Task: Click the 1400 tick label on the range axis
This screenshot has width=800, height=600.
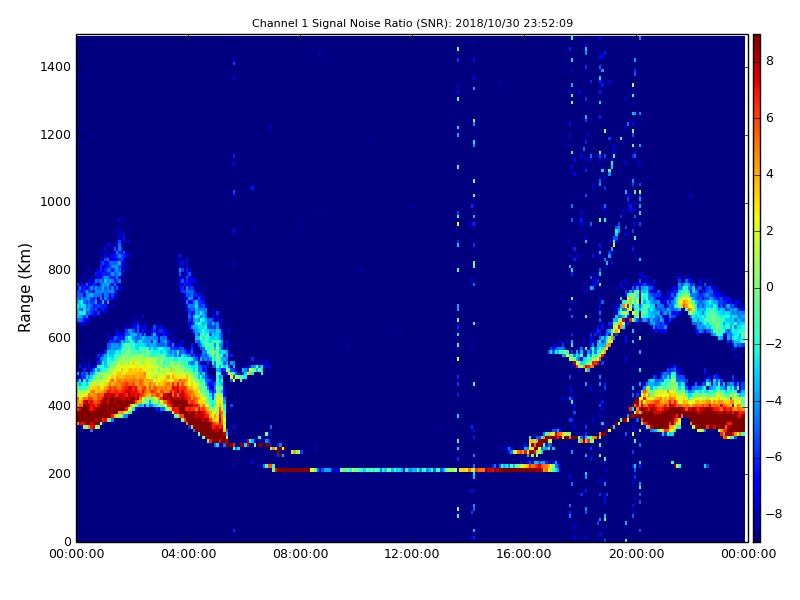Action: pos(56,67)
